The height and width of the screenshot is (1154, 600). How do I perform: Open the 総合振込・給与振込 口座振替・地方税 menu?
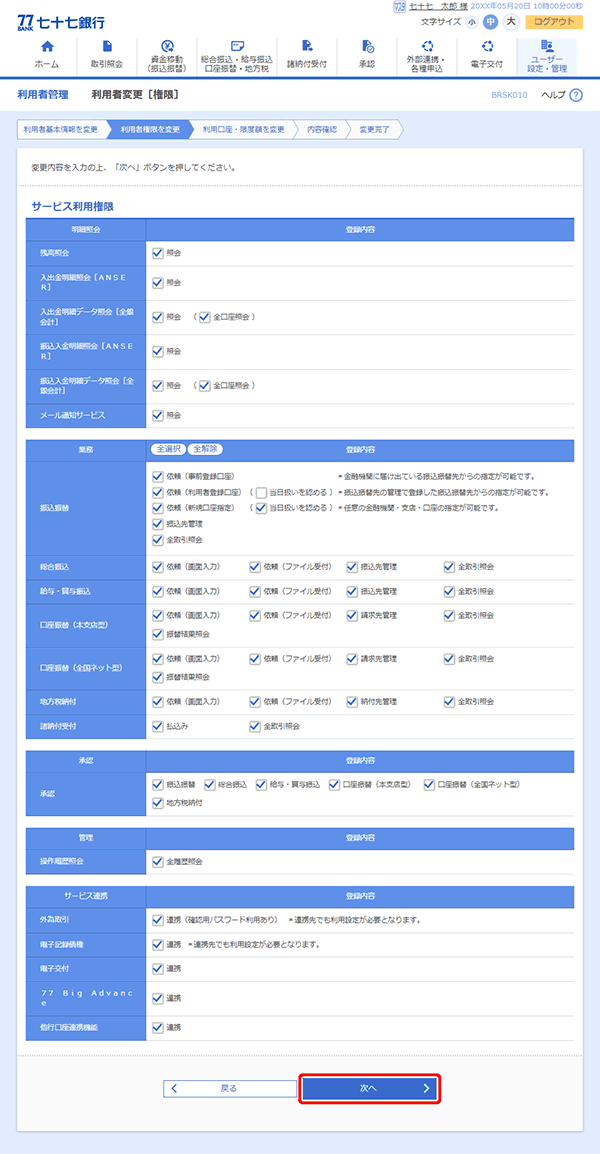click(237, 56)
